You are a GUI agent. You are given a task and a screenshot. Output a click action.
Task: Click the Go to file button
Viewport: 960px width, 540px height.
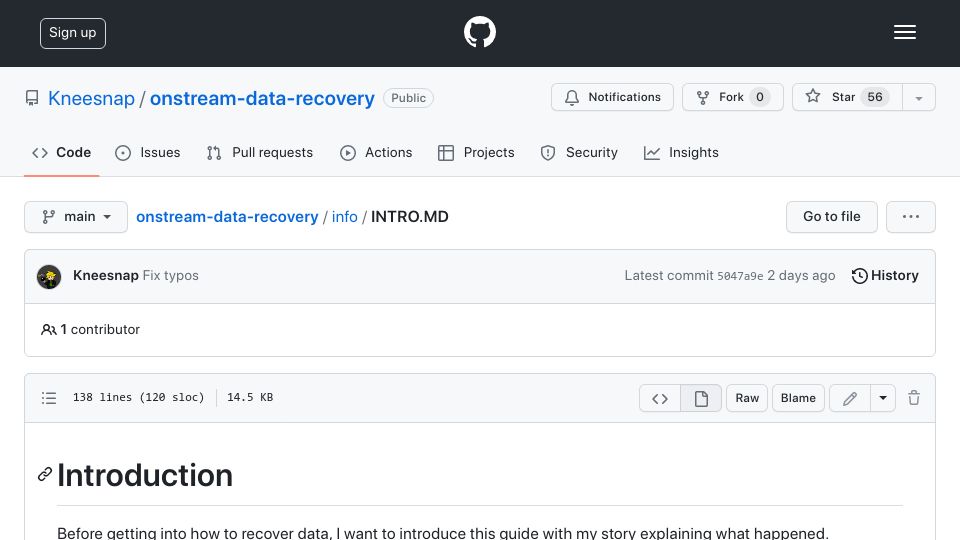point(831,217)
